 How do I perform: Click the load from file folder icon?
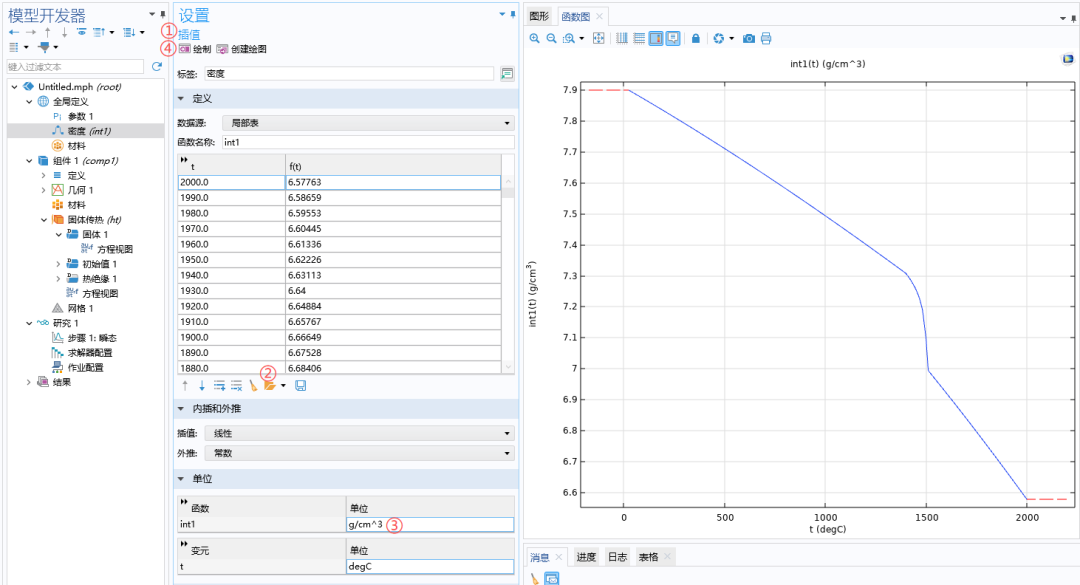coord(270,386)
